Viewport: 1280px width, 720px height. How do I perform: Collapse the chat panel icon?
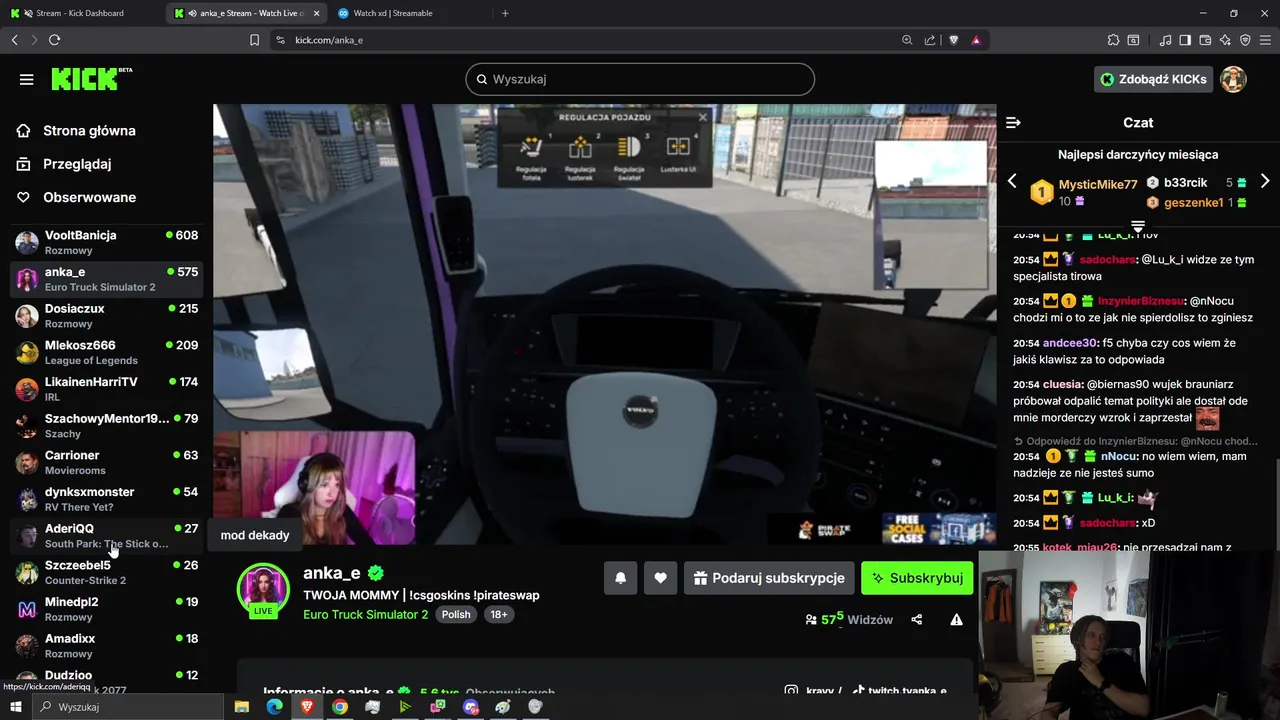point(1013,122)
